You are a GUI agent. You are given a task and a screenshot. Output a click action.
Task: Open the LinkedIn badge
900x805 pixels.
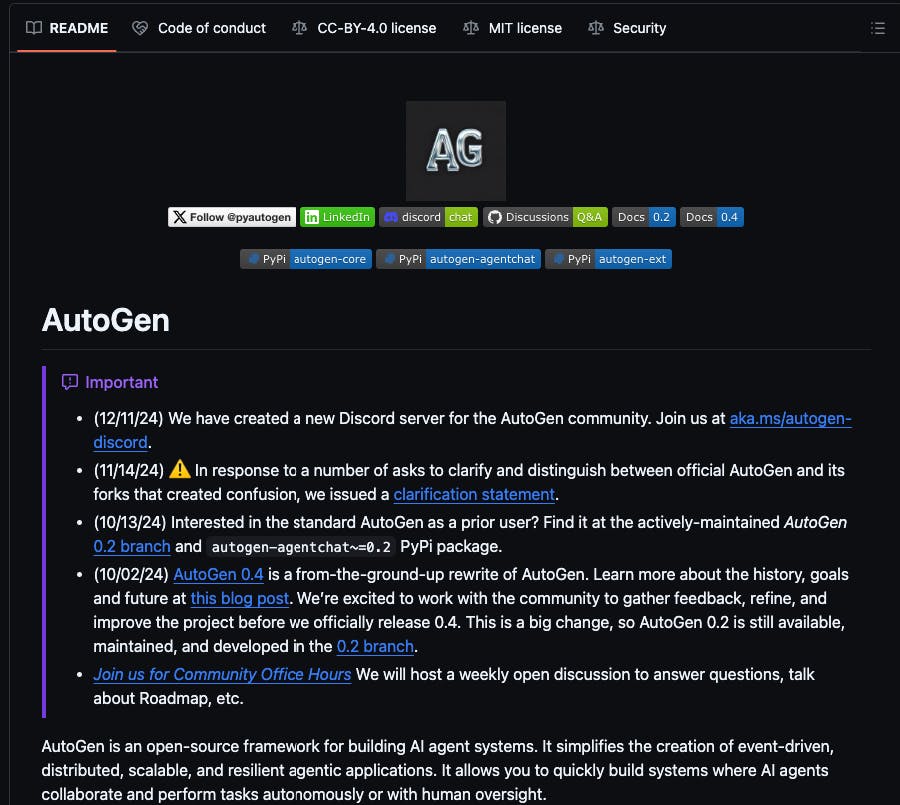(338, 217)
